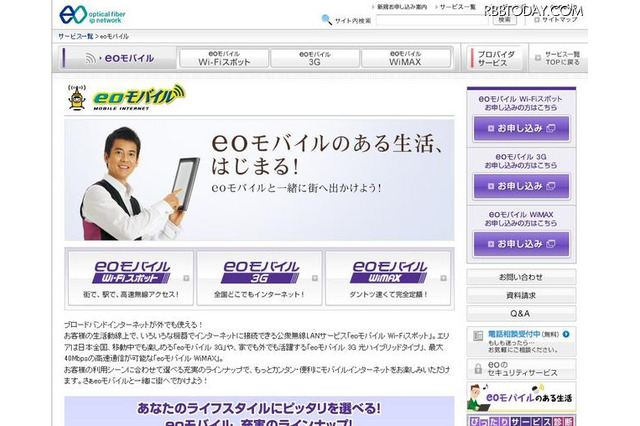Click the hero banner eoモバイルのある生活
Image resolution: width=640 pixels, height=426 pixels.
point(259,180)
